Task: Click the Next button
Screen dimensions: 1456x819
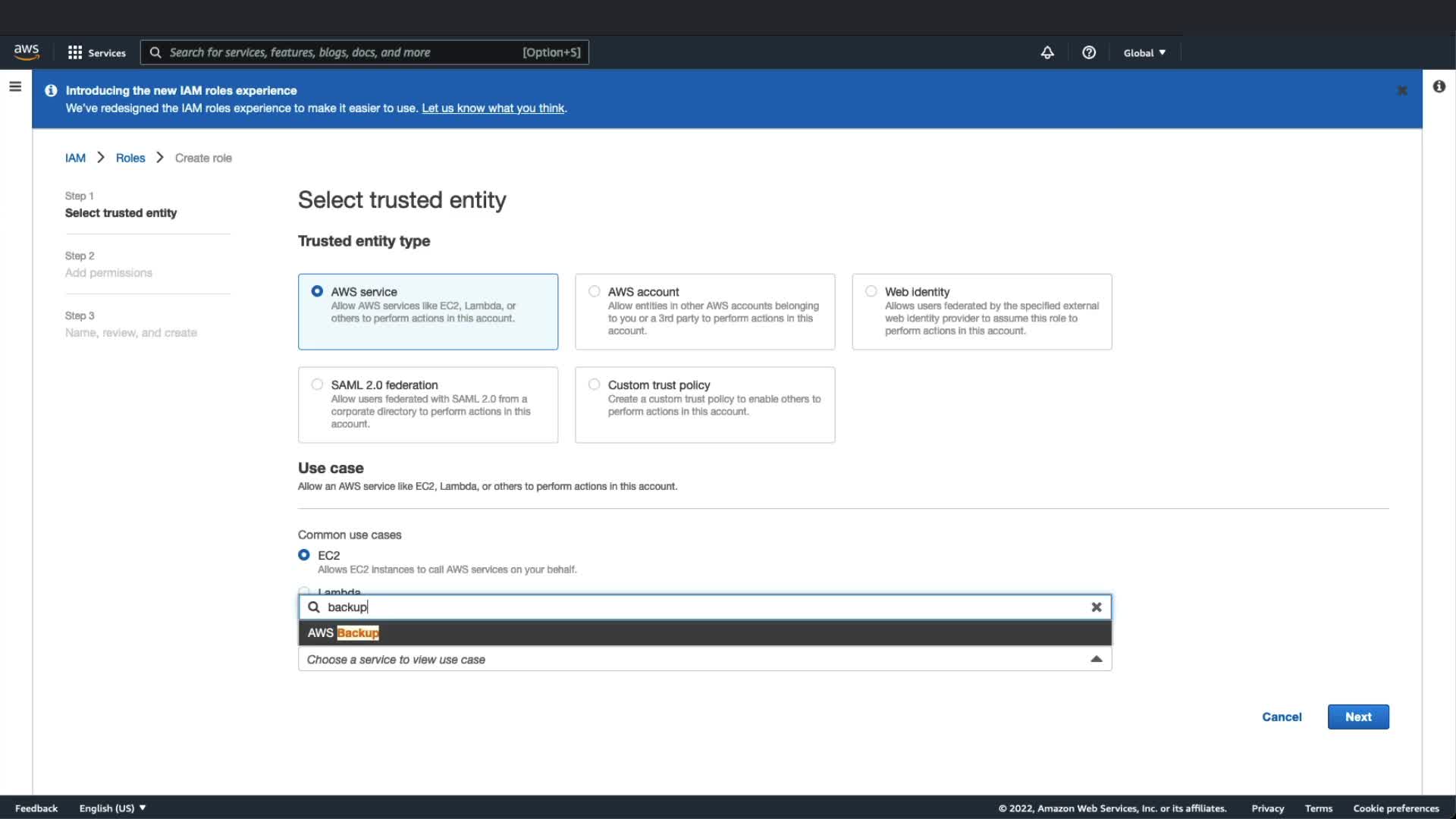Action: pos(1357,717)
